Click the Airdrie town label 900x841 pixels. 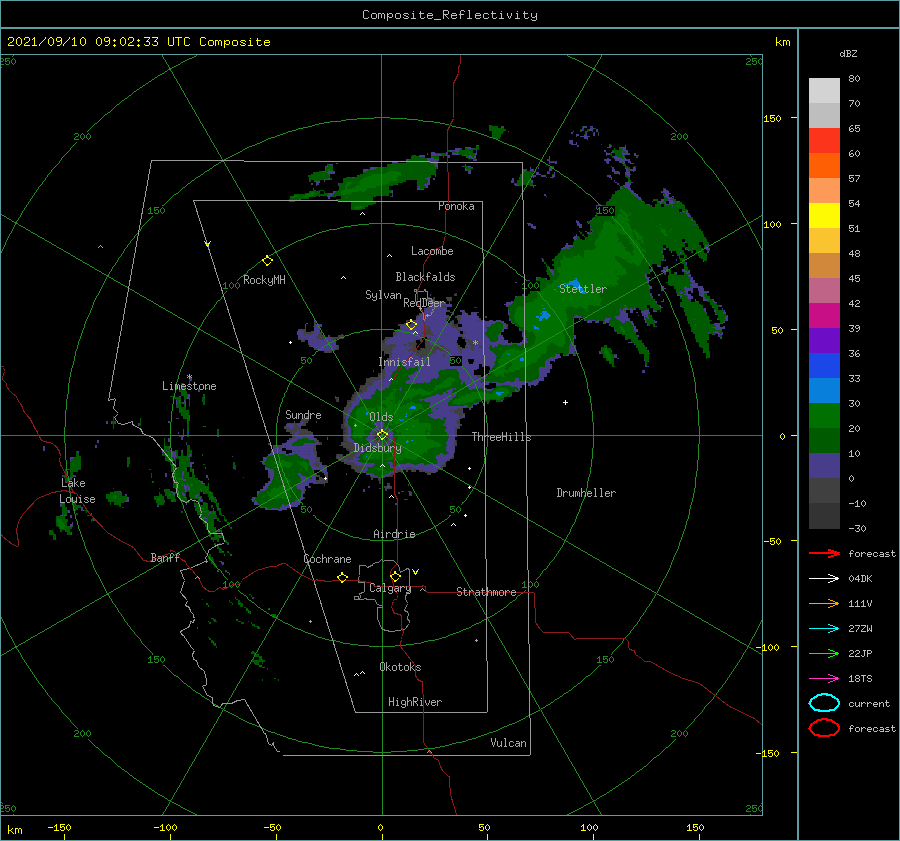[x=394, y=534]
